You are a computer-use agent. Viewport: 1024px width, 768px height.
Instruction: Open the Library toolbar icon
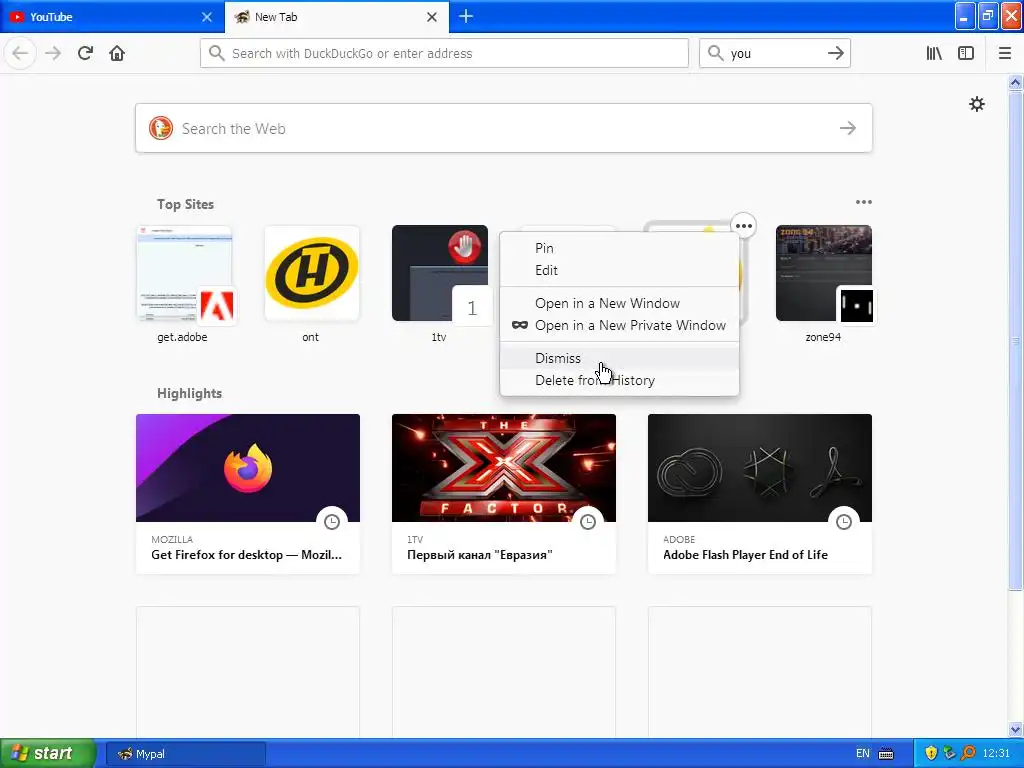point(934,53)
